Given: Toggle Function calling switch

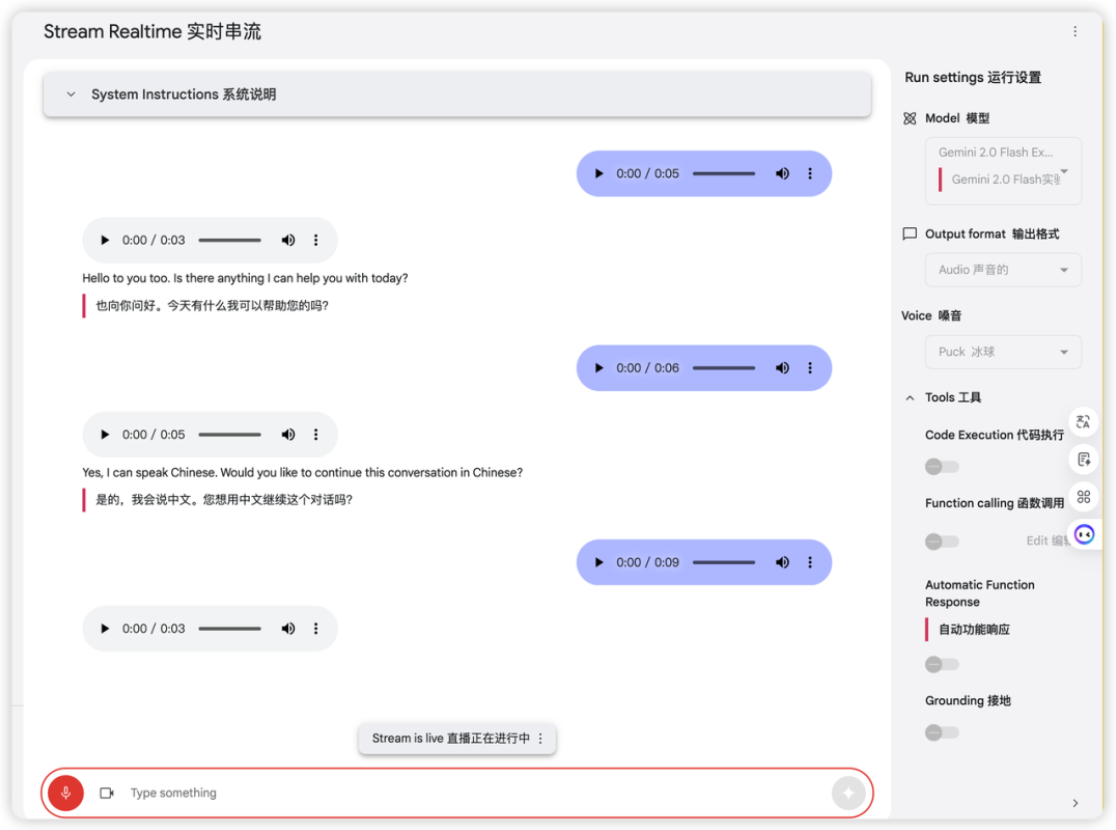Looking at the screenshot, I should point(942,542).
